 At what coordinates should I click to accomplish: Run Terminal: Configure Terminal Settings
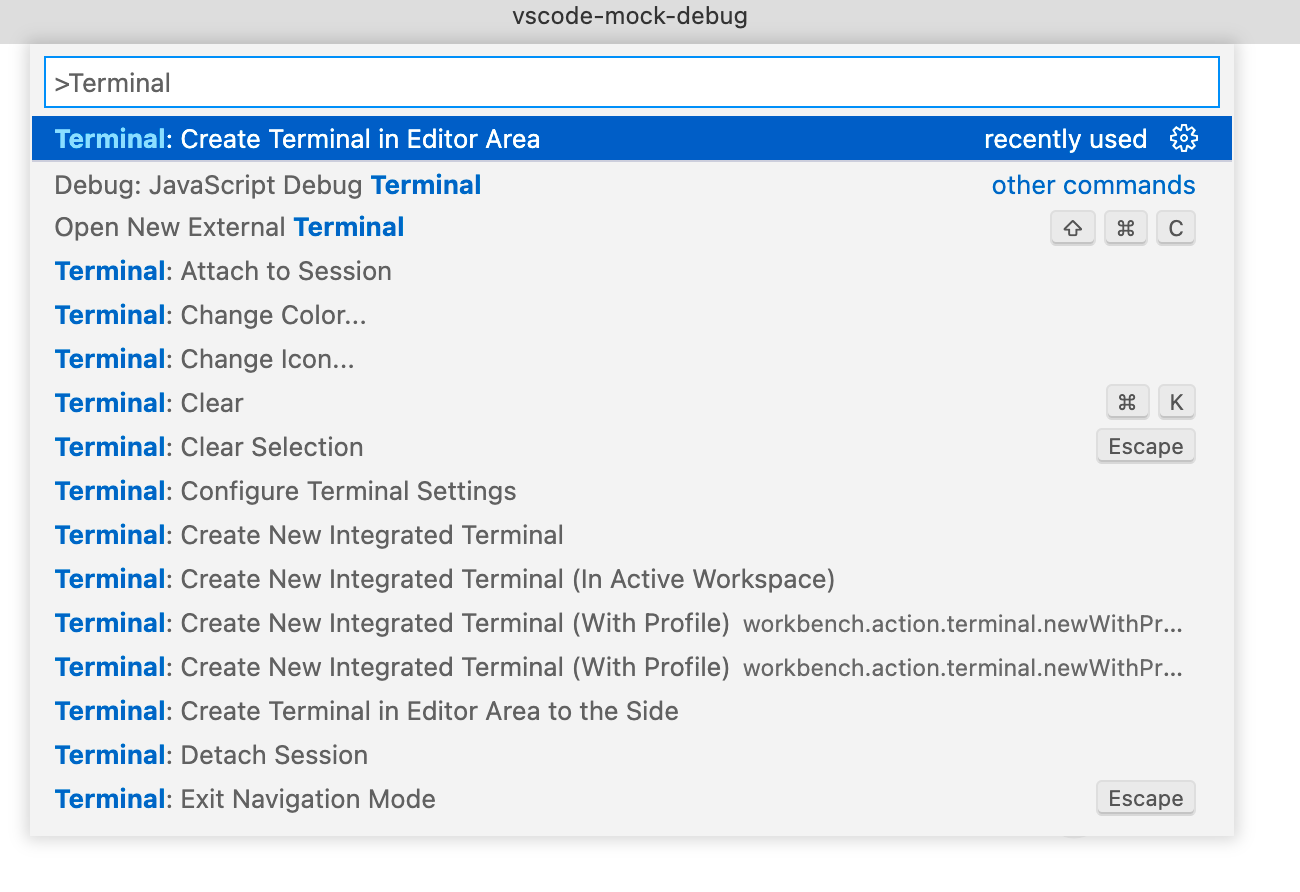coord(284,490)
